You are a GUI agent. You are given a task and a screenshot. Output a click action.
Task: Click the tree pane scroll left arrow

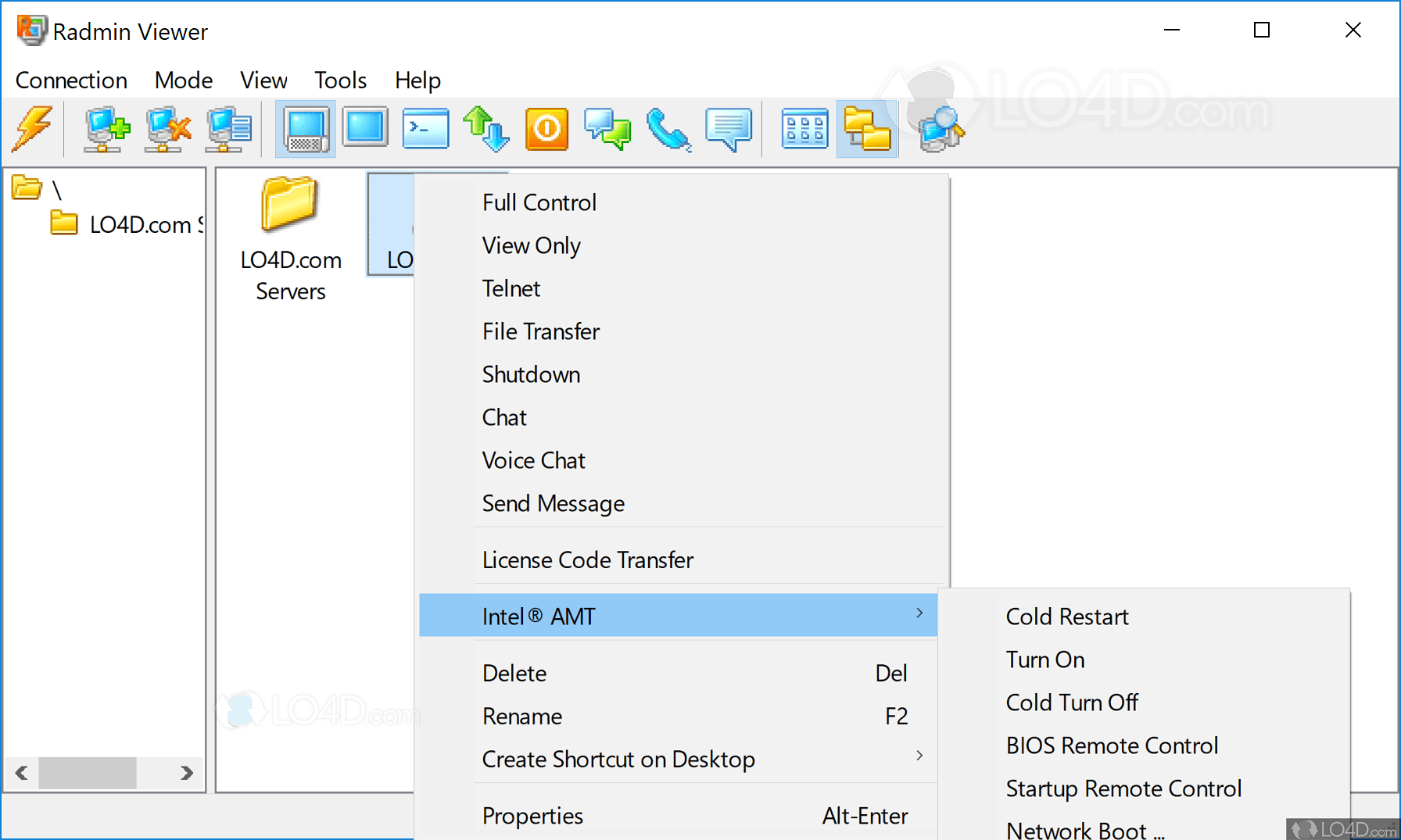click(x=22, y=773)
